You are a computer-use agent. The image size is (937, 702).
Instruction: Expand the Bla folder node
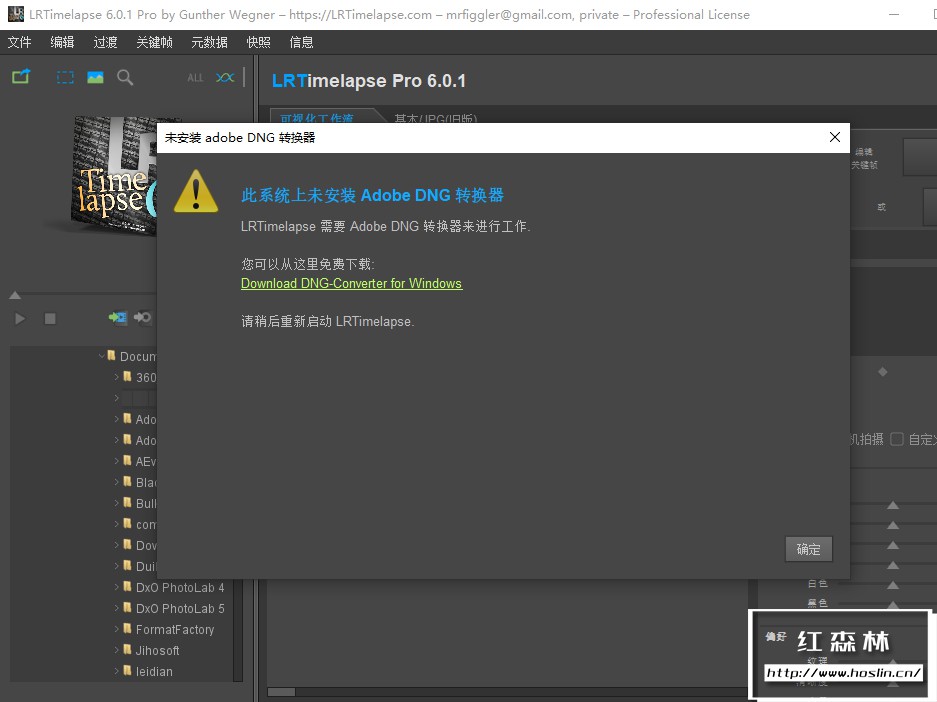117,482
